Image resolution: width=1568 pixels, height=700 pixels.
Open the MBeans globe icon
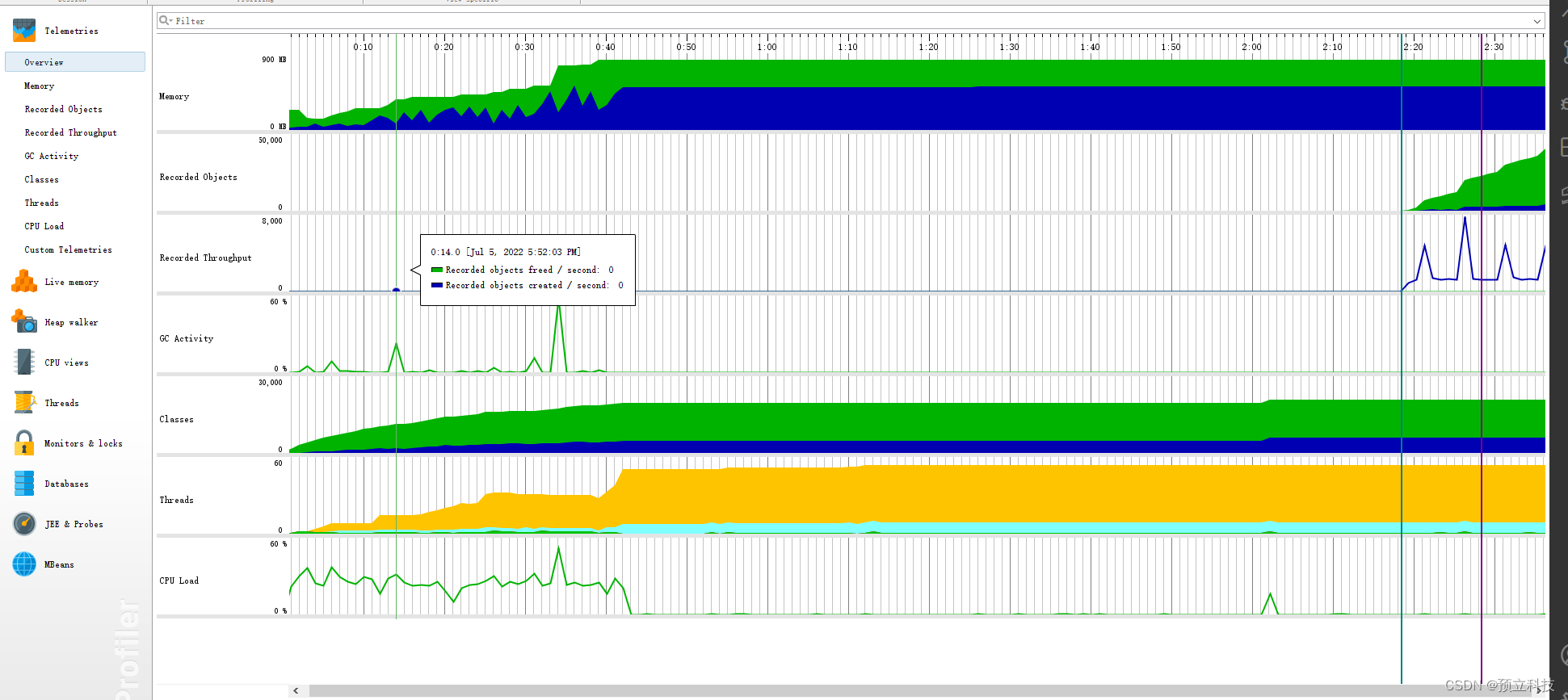pos(24,564)
